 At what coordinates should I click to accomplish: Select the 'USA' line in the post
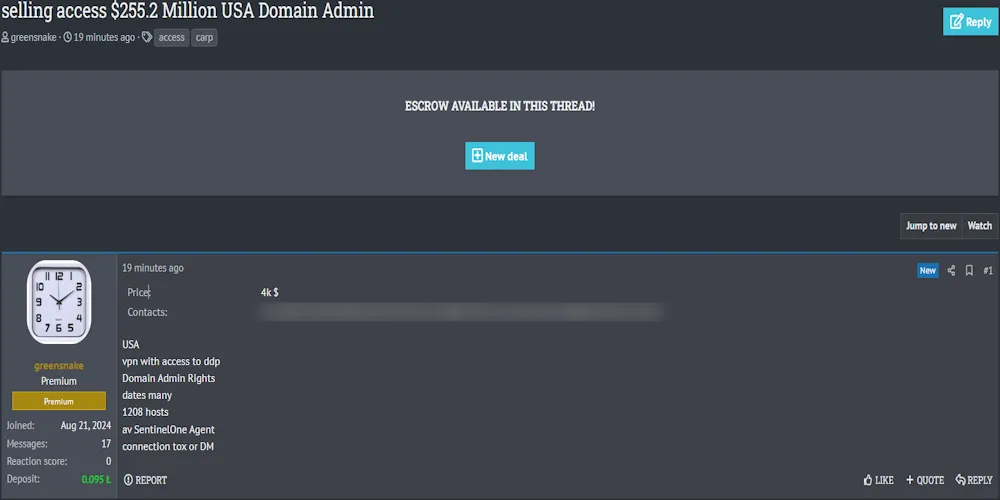pos(131,344)
